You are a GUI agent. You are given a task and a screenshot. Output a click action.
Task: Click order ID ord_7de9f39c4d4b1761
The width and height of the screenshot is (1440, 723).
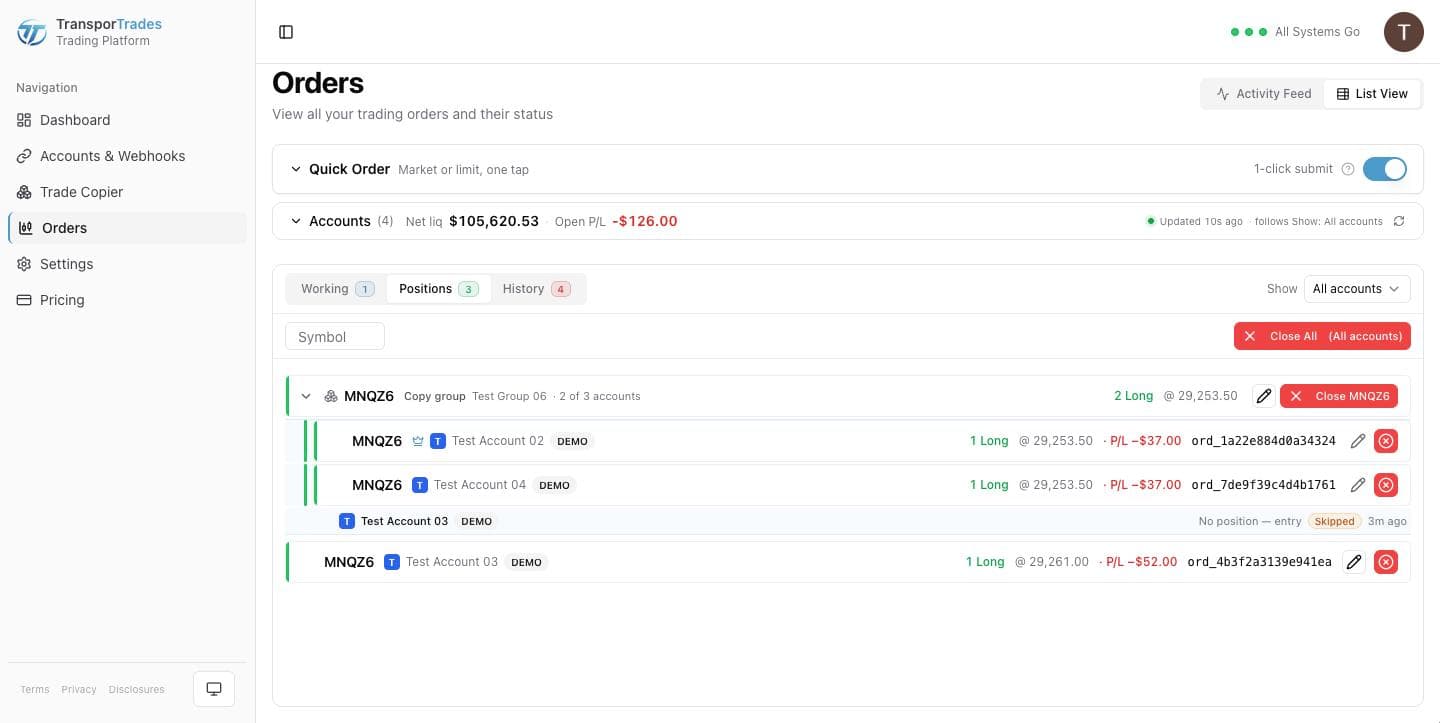tap(1263, 485)
